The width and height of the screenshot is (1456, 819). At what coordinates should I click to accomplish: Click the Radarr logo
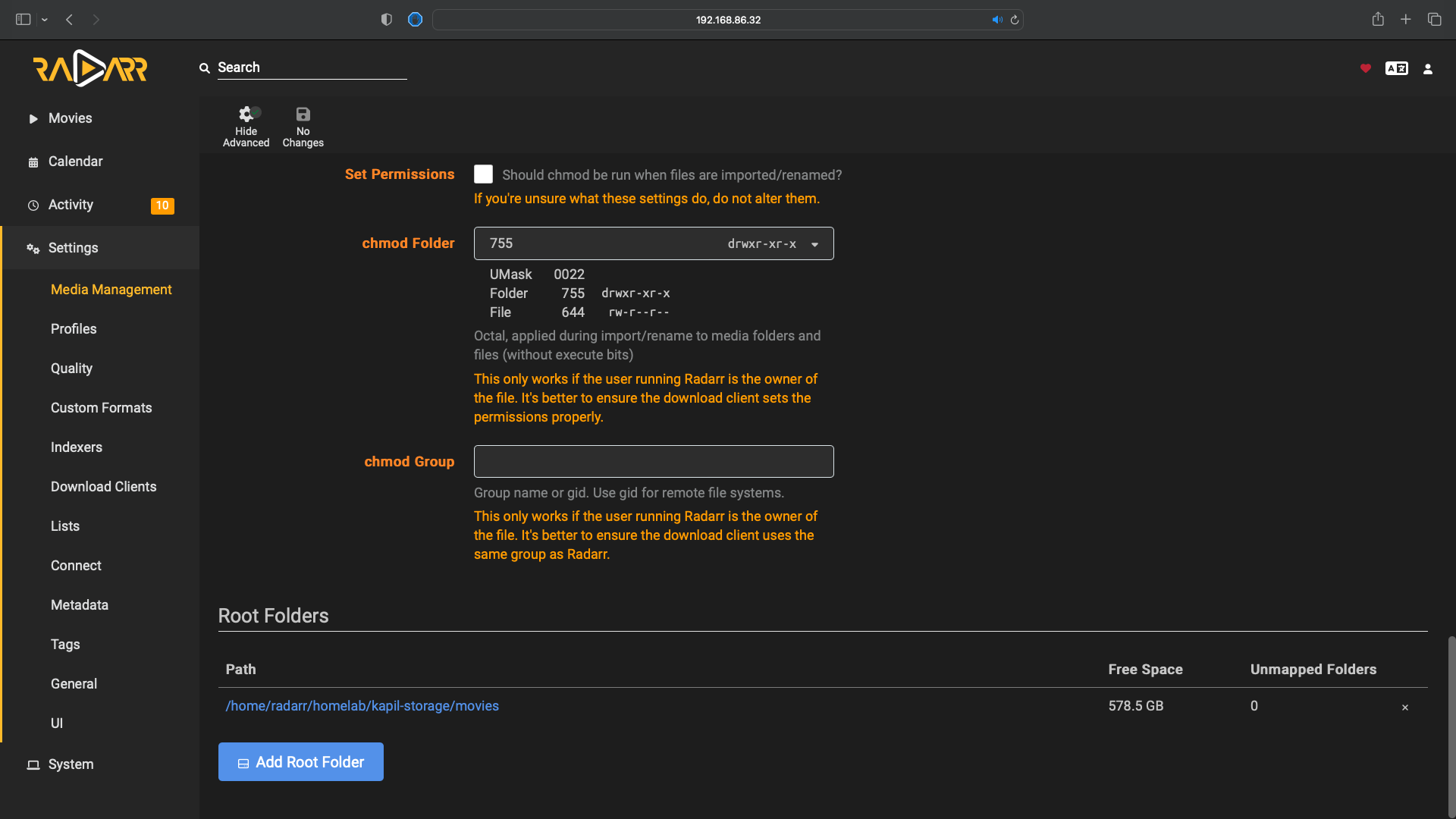[x=90, y=68]
